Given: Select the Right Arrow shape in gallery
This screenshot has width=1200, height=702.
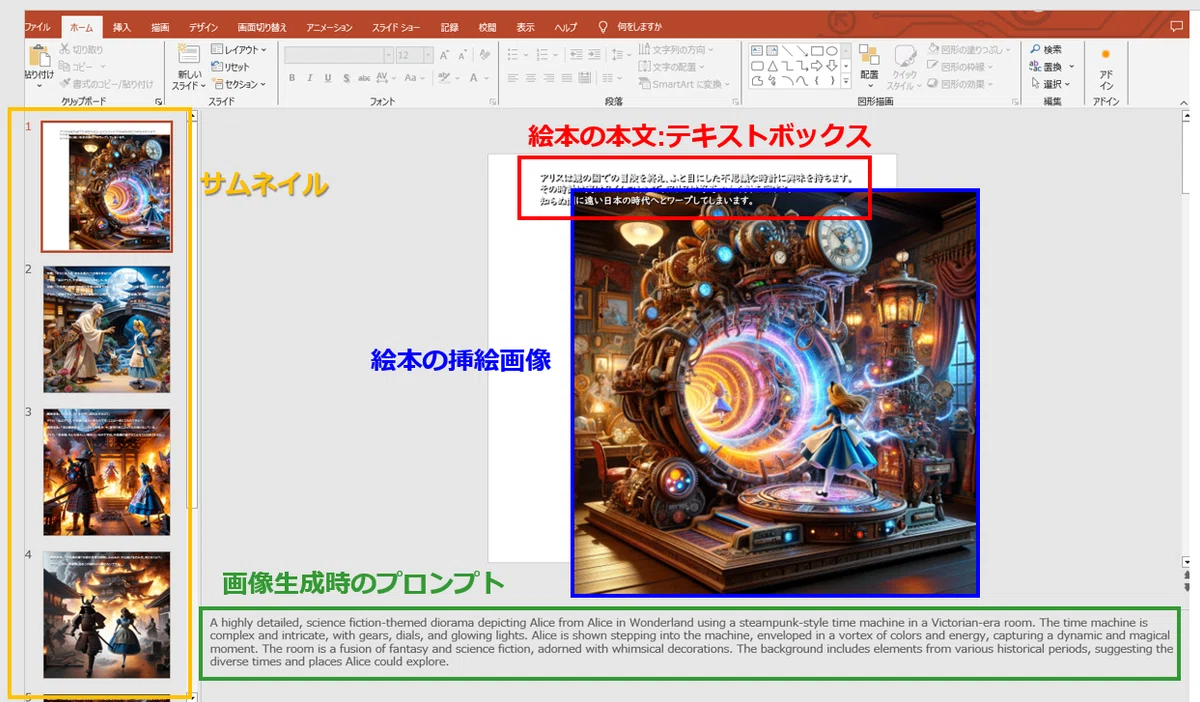Looking at the screenshot, I should tap(817, 66).
